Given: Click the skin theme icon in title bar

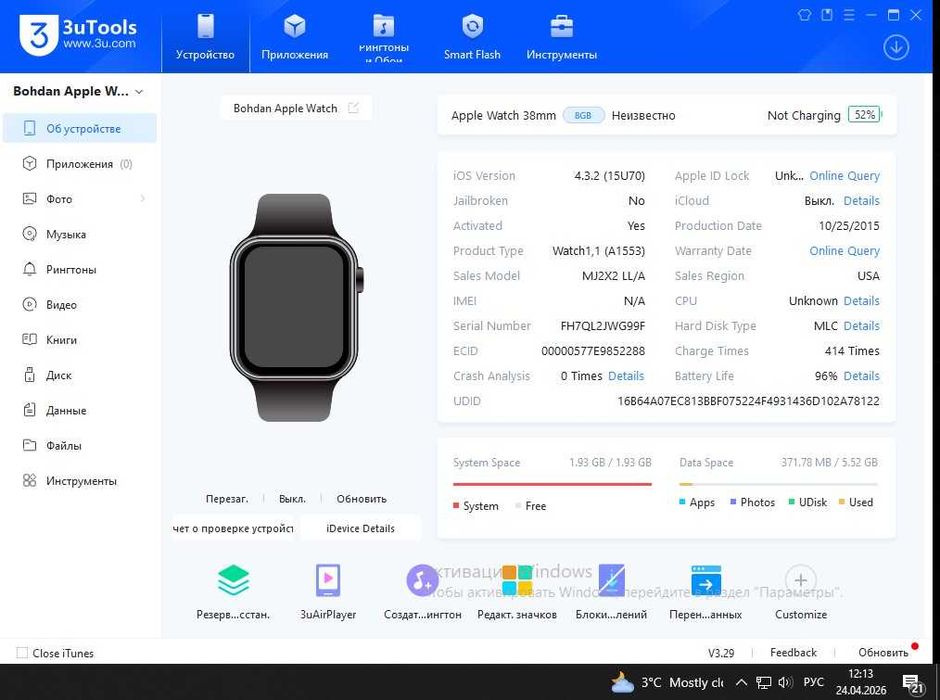Looking at the screenshot, I should click(x=805, y=14).
